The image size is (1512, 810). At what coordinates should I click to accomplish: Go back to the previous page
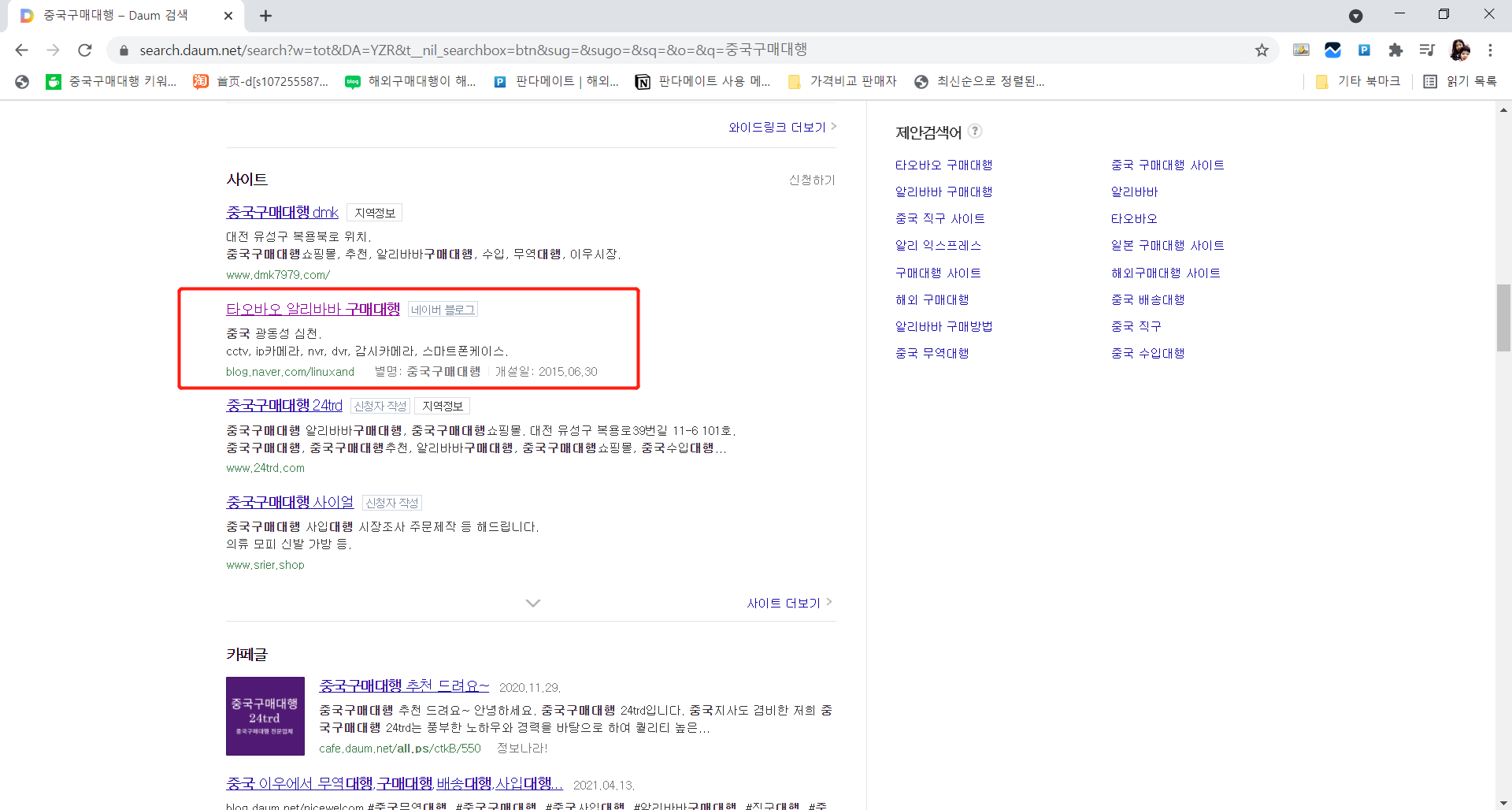coord(21,50)
